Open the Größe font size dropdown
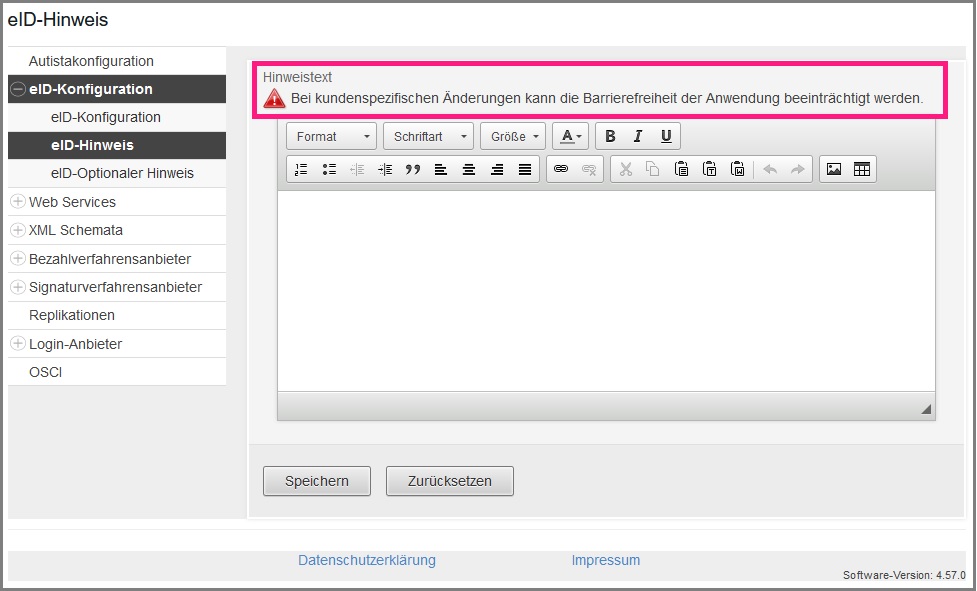Viewport: 977px width, 591px height. coord(513,137)
